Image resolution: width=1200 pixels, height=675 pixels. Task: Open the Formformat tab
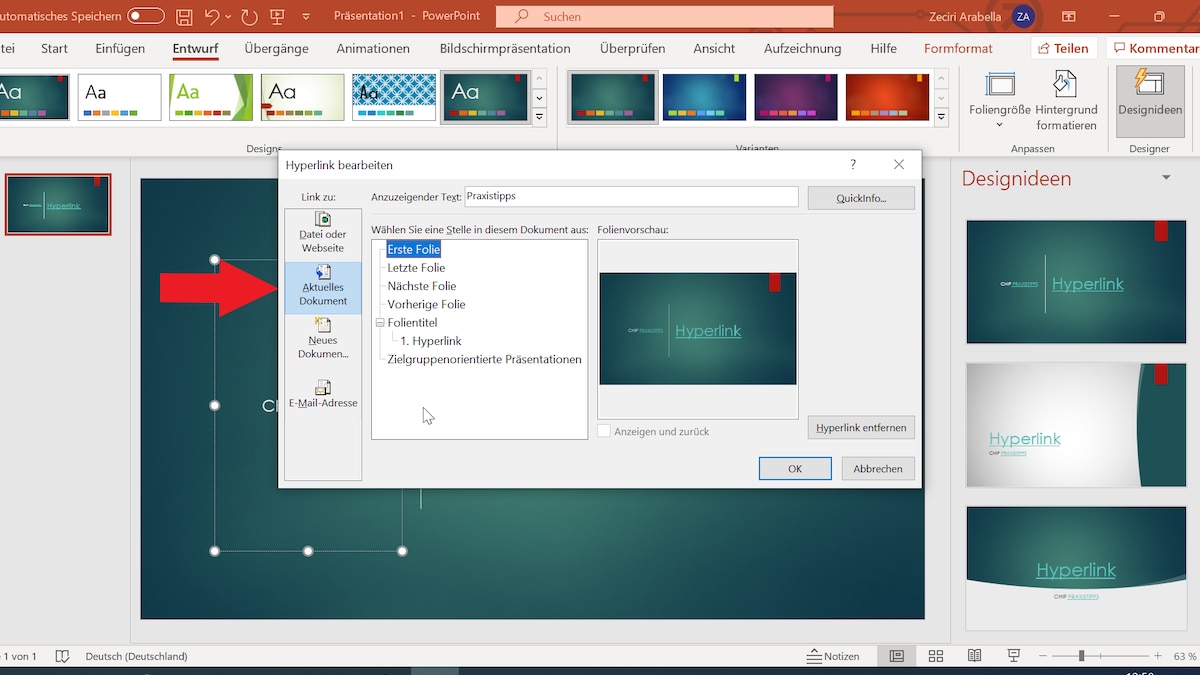[958, 48]
